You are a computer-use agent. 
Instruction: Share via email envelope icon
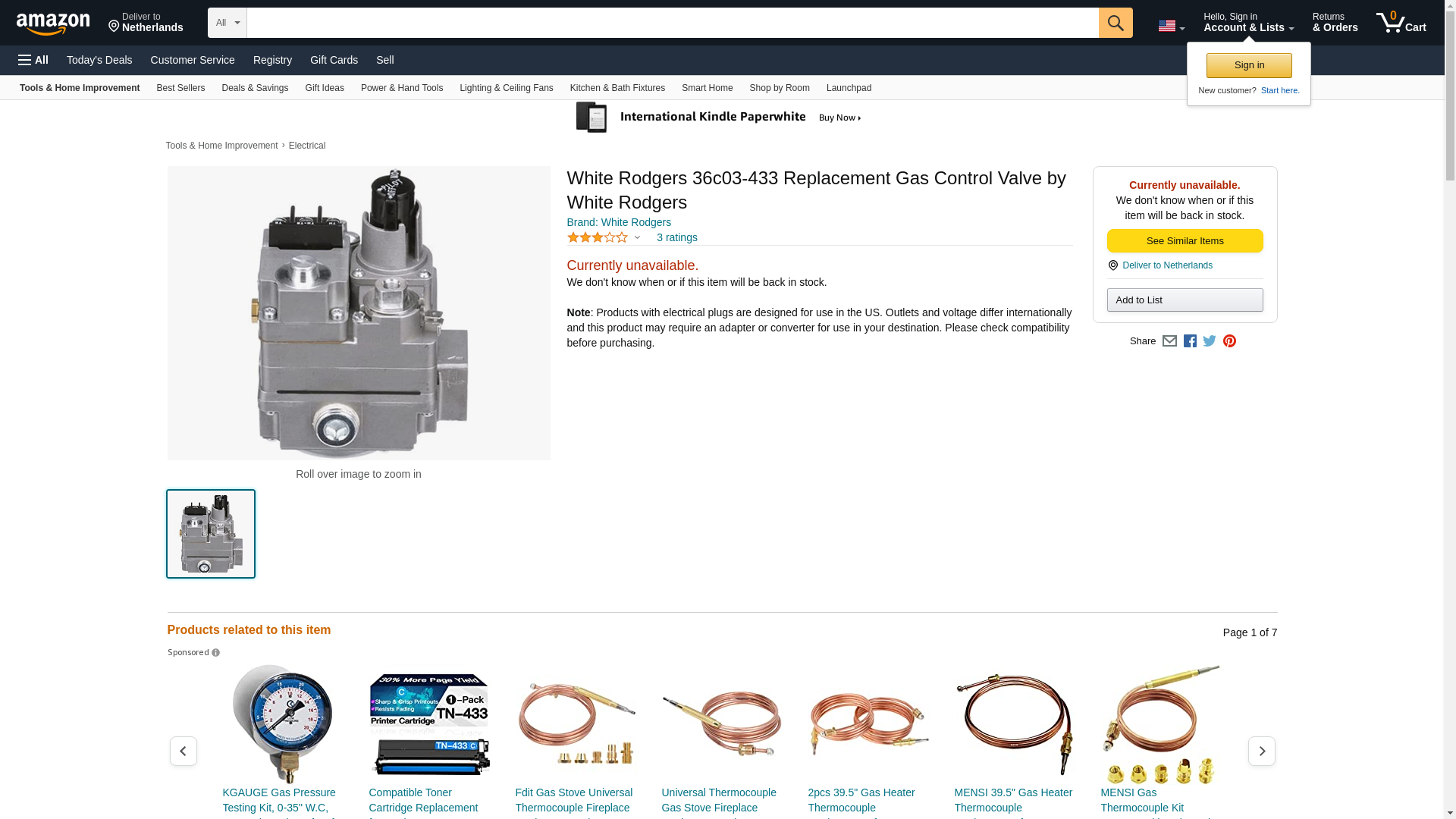coord(1169,341)
